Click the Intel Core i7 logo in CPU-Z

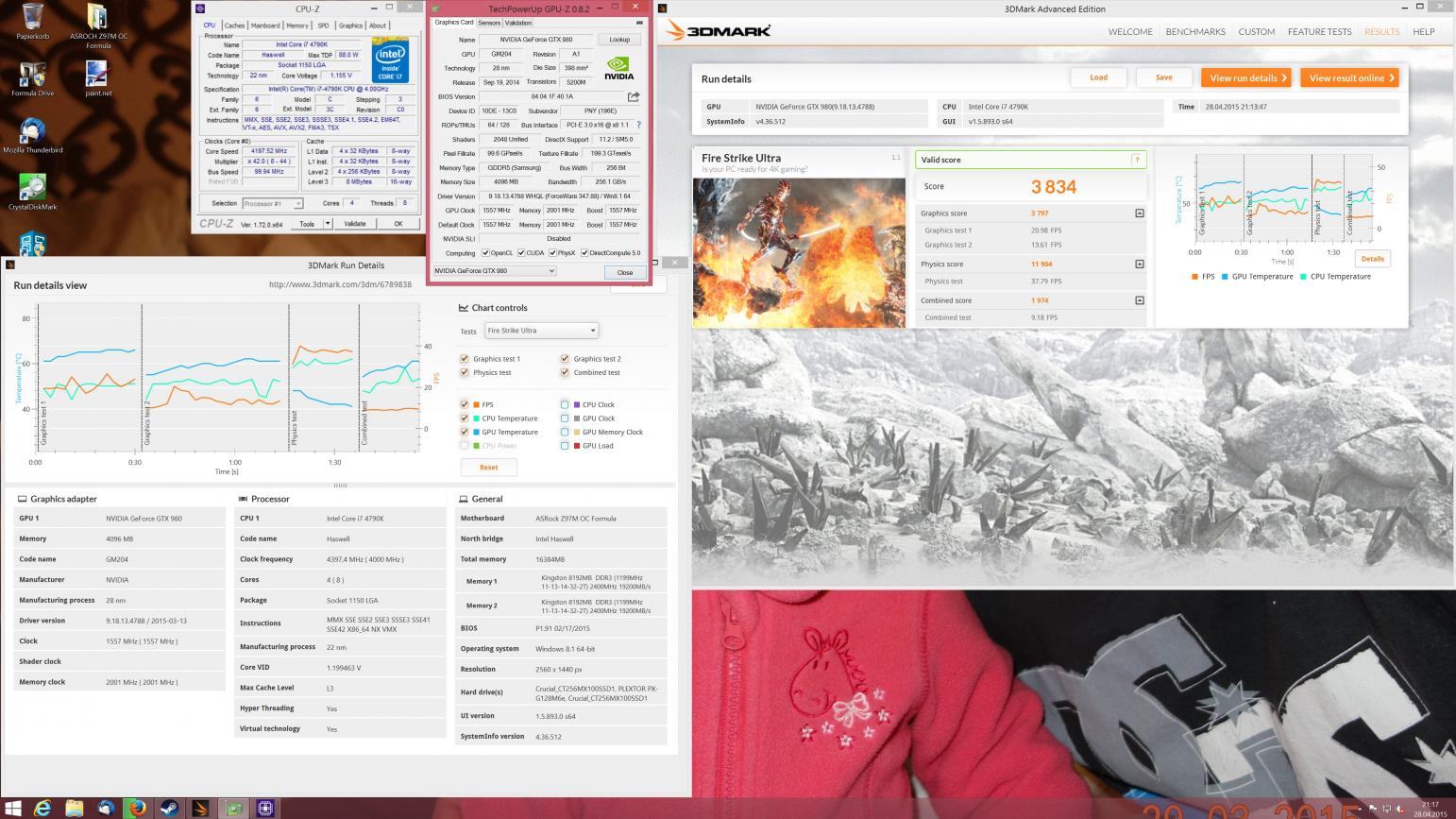[391, 60]
